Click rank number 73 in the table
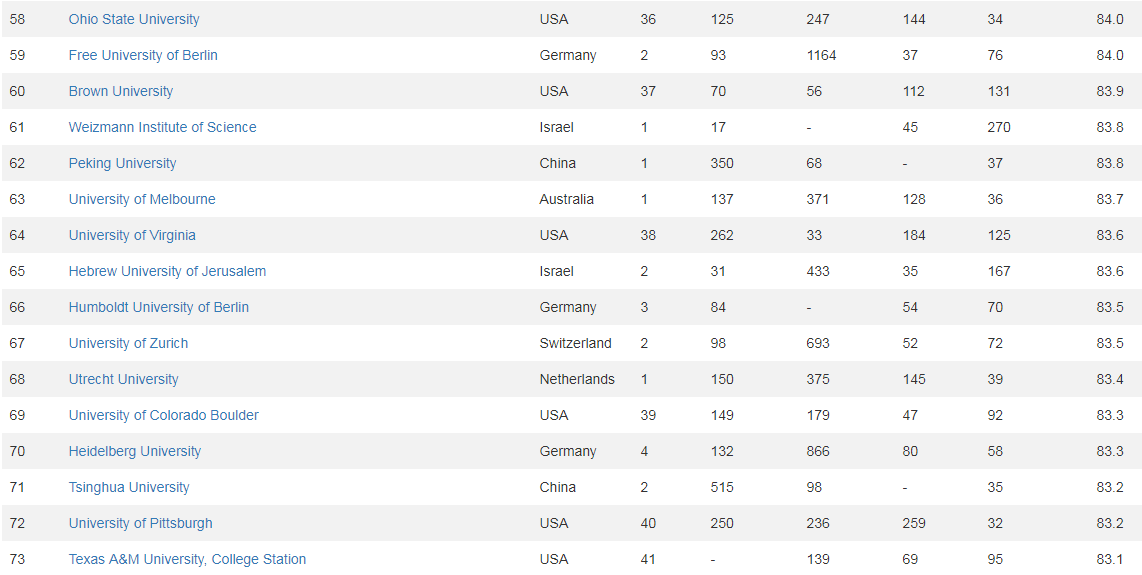The width and height of the screenshot is (1142, 575). point(17,559)
